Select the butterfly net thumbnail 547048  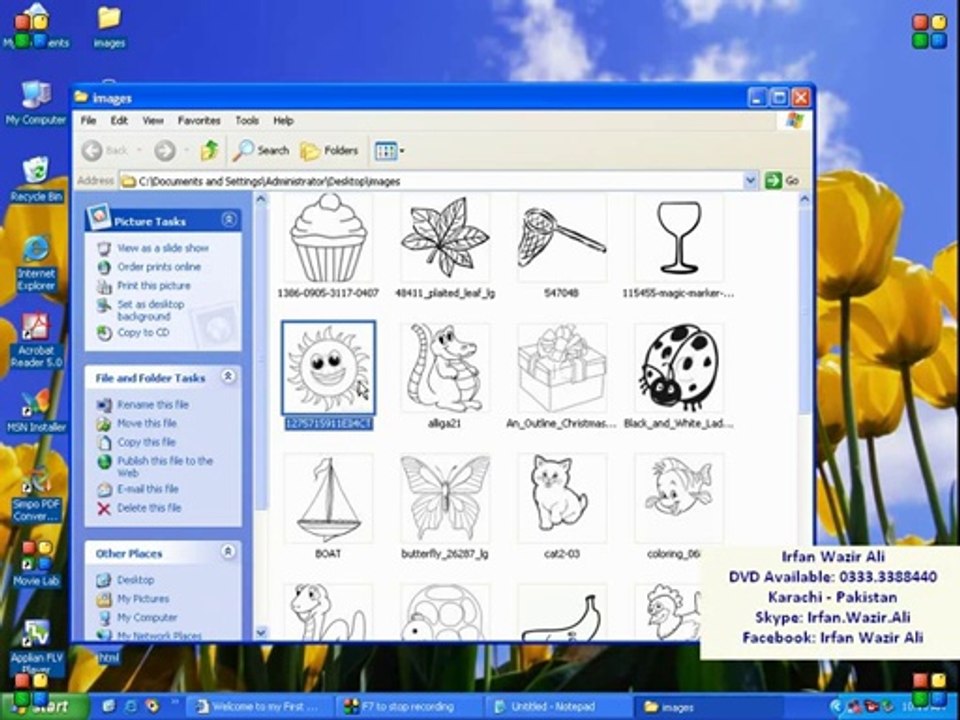(561, 238)
